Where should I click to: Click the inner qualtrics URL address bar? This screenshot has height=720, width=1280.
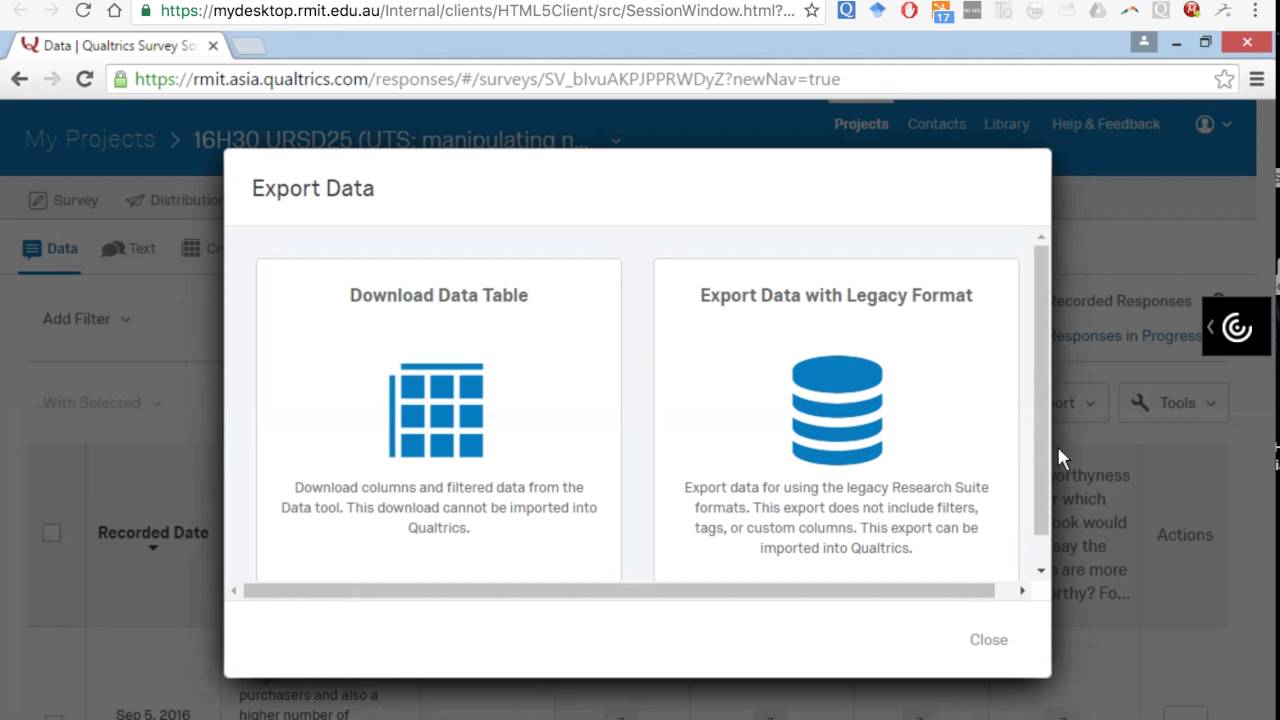pos(660,79)
